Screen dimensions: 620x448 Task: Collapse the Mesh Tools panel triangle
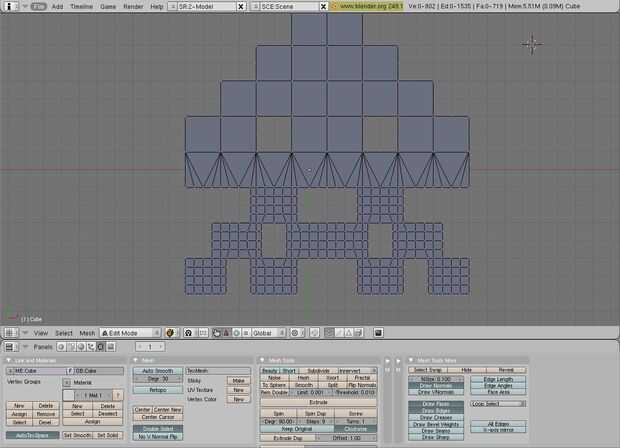point(262,360)
